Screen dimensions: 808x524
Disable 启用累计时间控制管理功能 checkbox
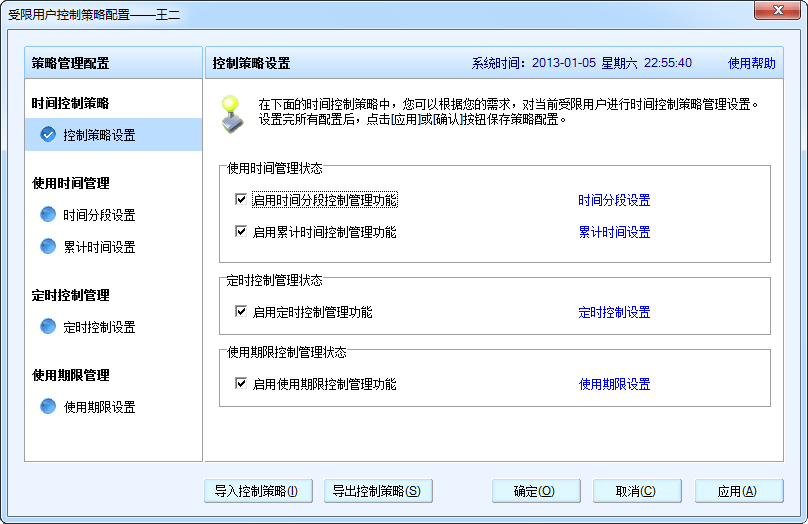pos(240,232)
